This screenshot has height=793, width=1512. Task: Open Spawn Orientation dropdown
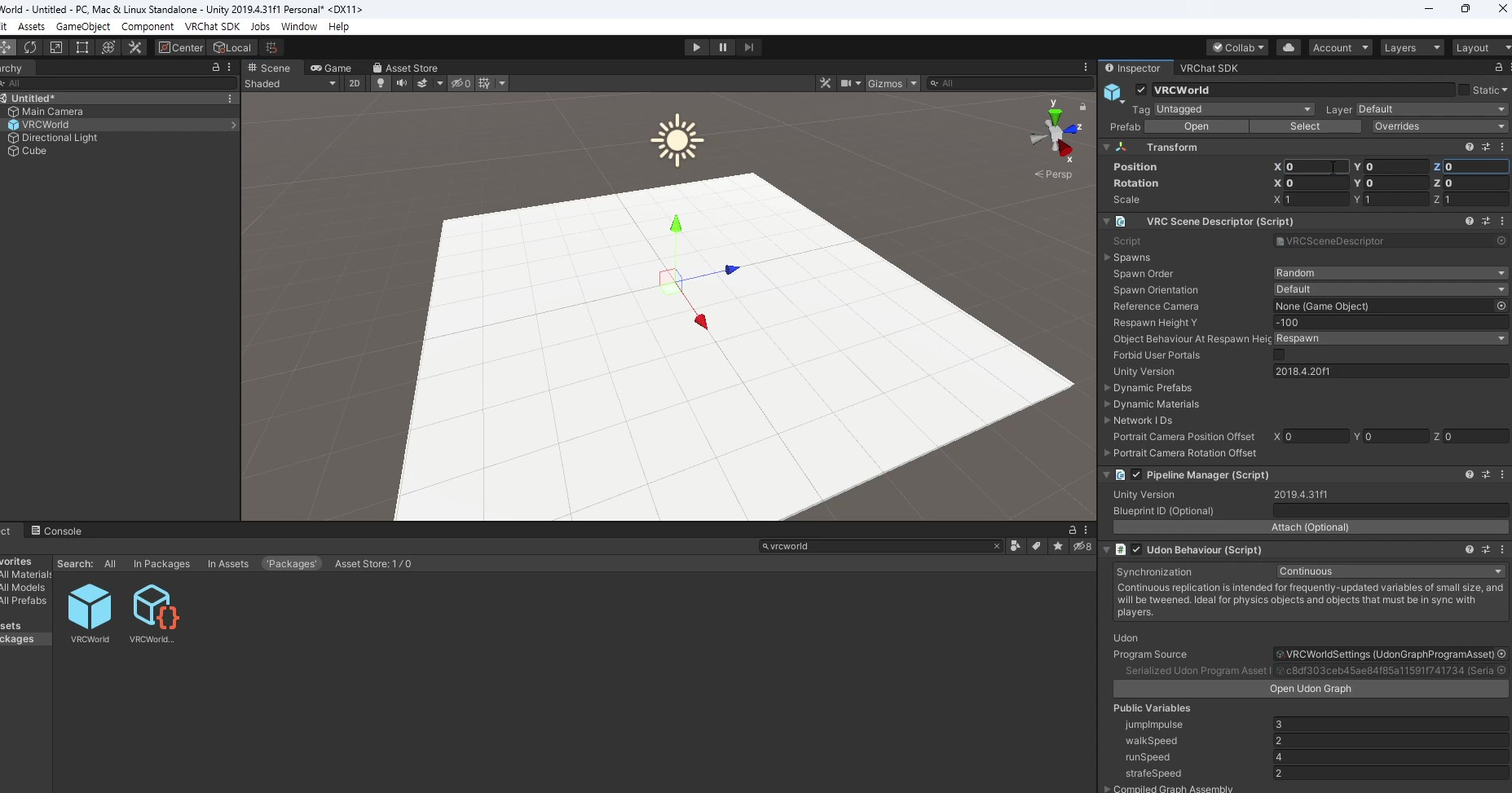coord(1391,289)
